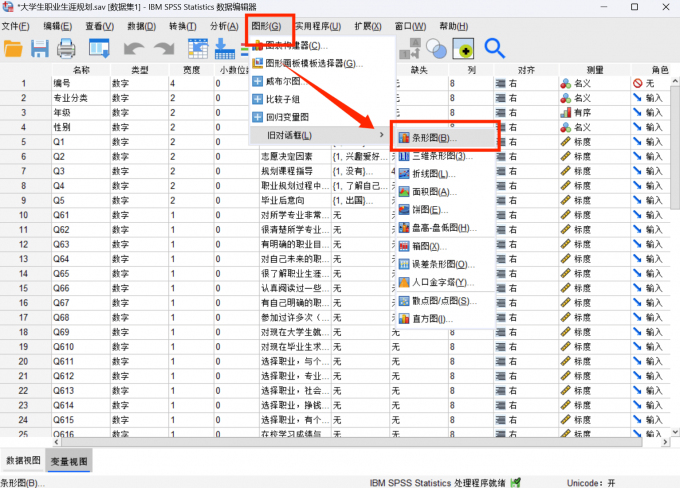Click the processor ready status icon
The height and width of the screenshot is (488, 680).
[x=516, y=482]
